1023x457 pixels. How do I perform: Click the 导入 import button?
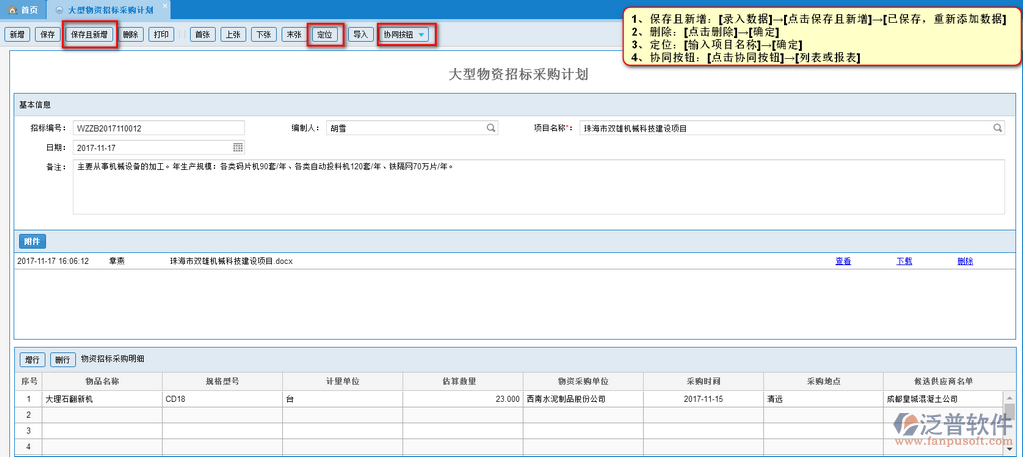pos(360,34)
